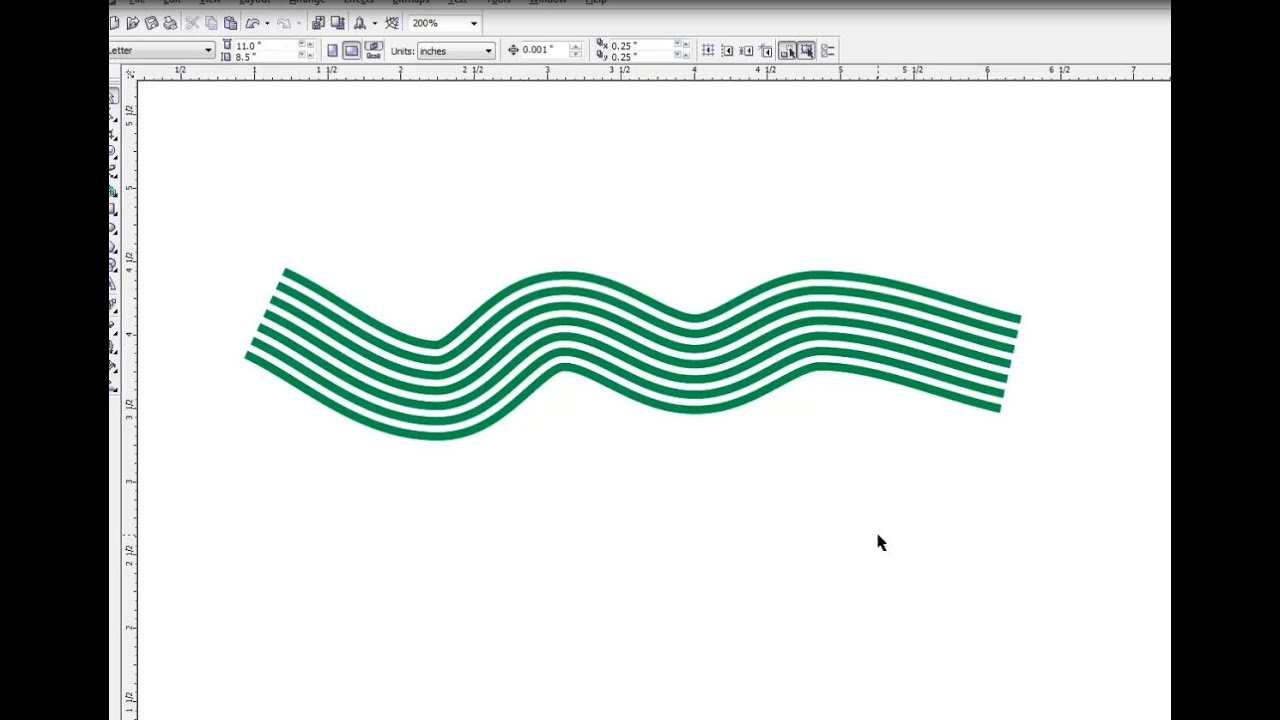Toggle Draw Complex Objects when moving
The width and height of the screenshot is (1280, 720).
pyautogui.click(x=787, y=50)
